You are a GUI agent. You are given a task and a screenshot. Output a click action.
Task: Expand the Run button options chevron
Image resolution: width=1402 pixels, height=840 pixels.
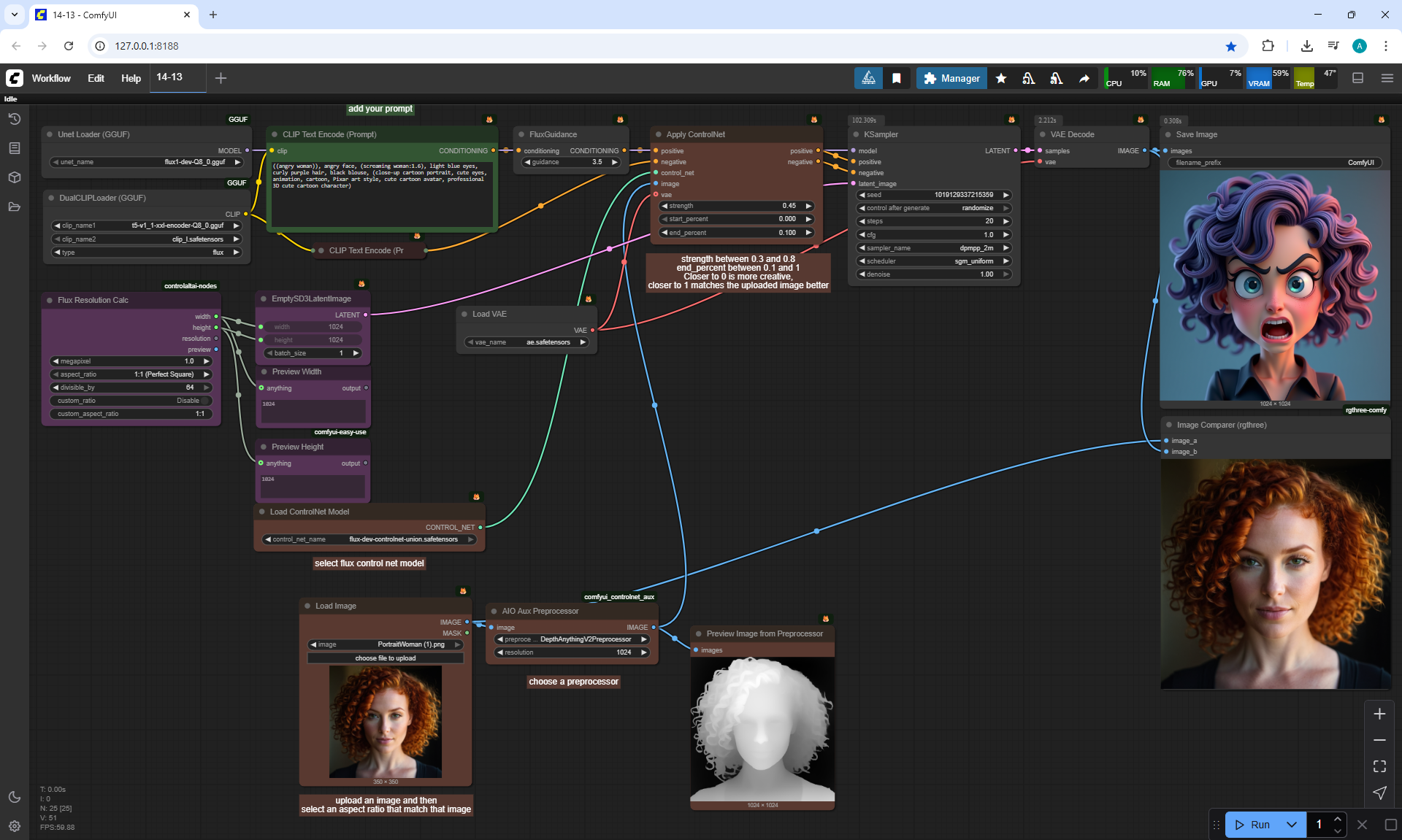pyautogui.click(x=1291, y=825)
